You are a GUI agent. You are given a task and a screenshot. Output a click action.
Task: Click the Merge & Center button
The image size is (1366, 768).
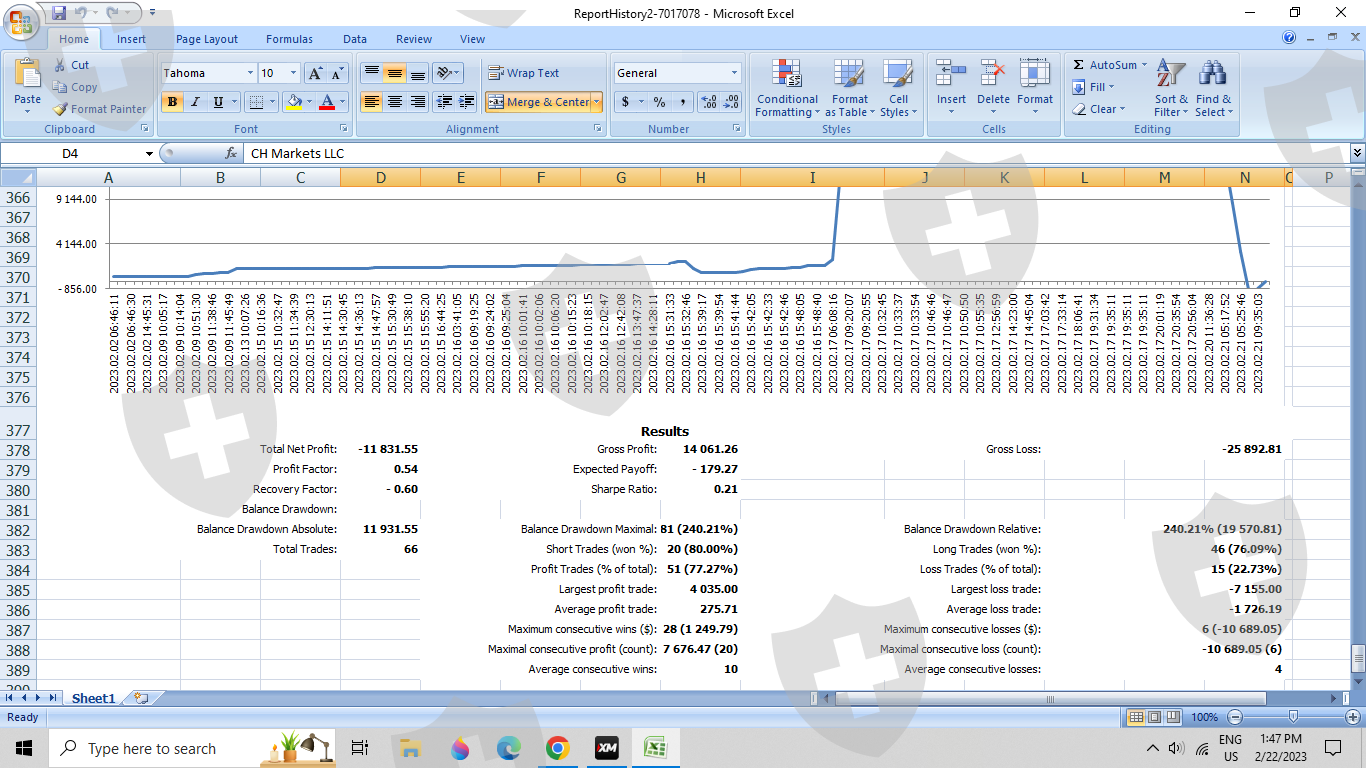539,102
